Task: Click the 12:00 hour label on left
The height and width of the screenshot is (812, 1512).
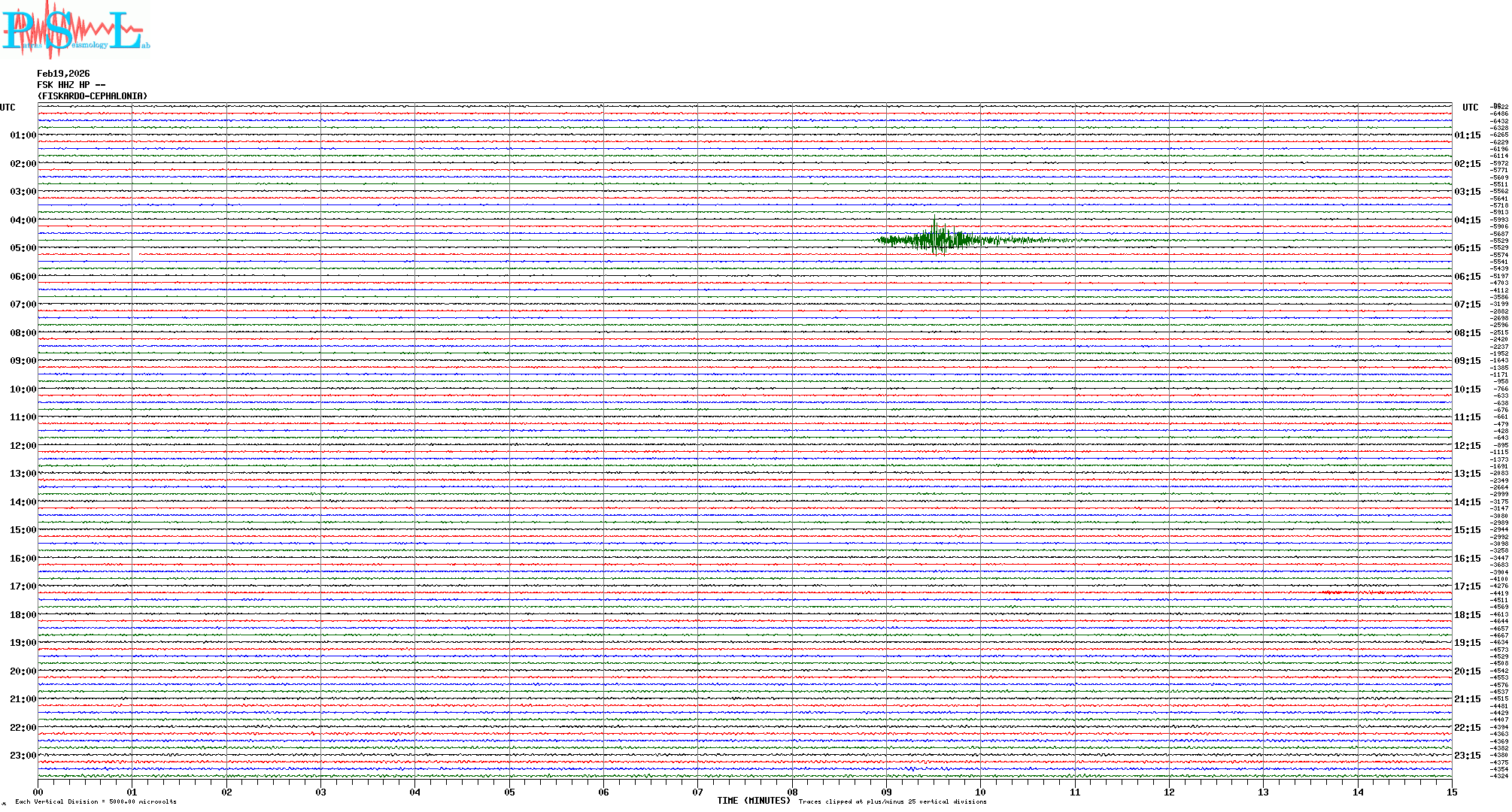Action: 23,446
